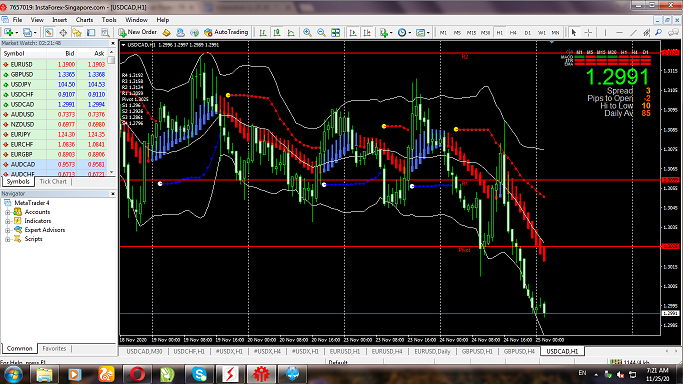Open the chat bubbles icon
Image resolution: width=683 pixels, height=384 pixels.
(x=673, y=32)
